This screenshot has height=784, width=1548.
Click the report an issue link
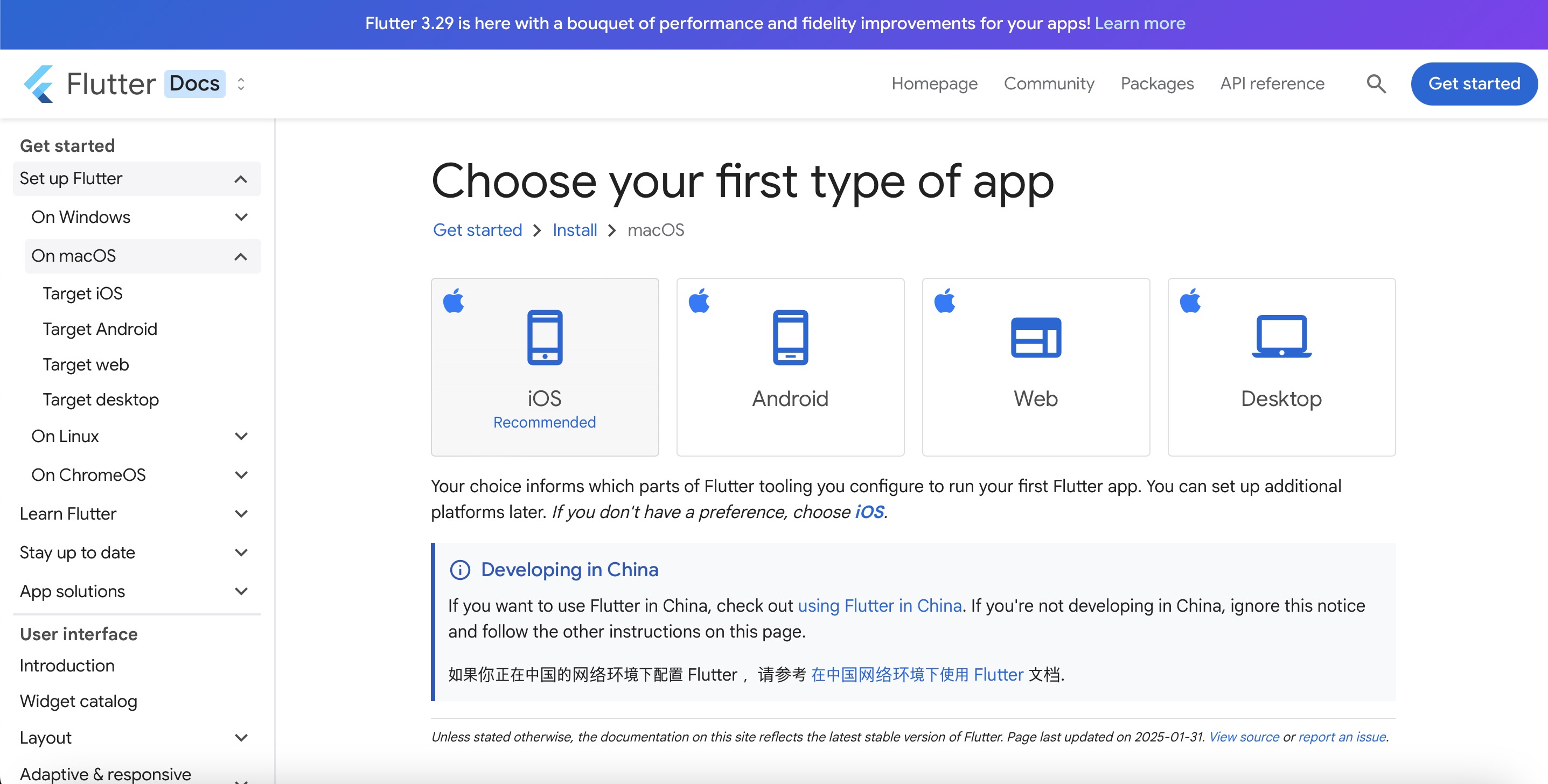tap(1342, 737)
